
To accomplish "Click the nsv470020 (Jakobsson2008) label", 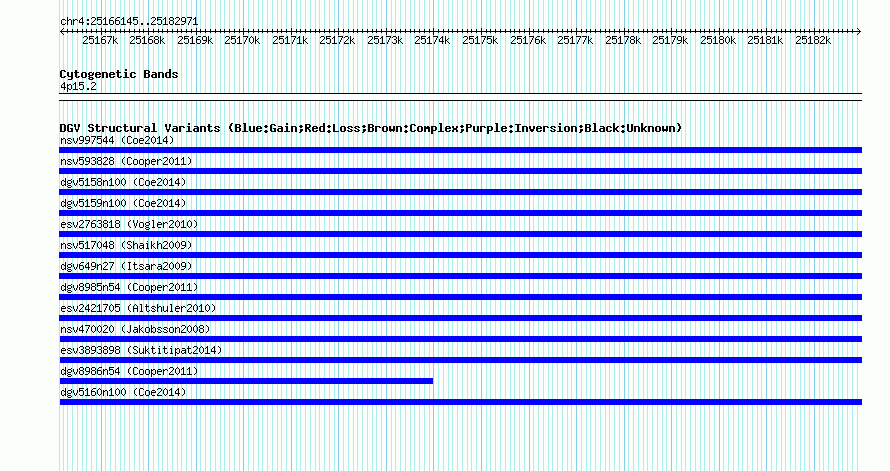I will click(135, 329).
